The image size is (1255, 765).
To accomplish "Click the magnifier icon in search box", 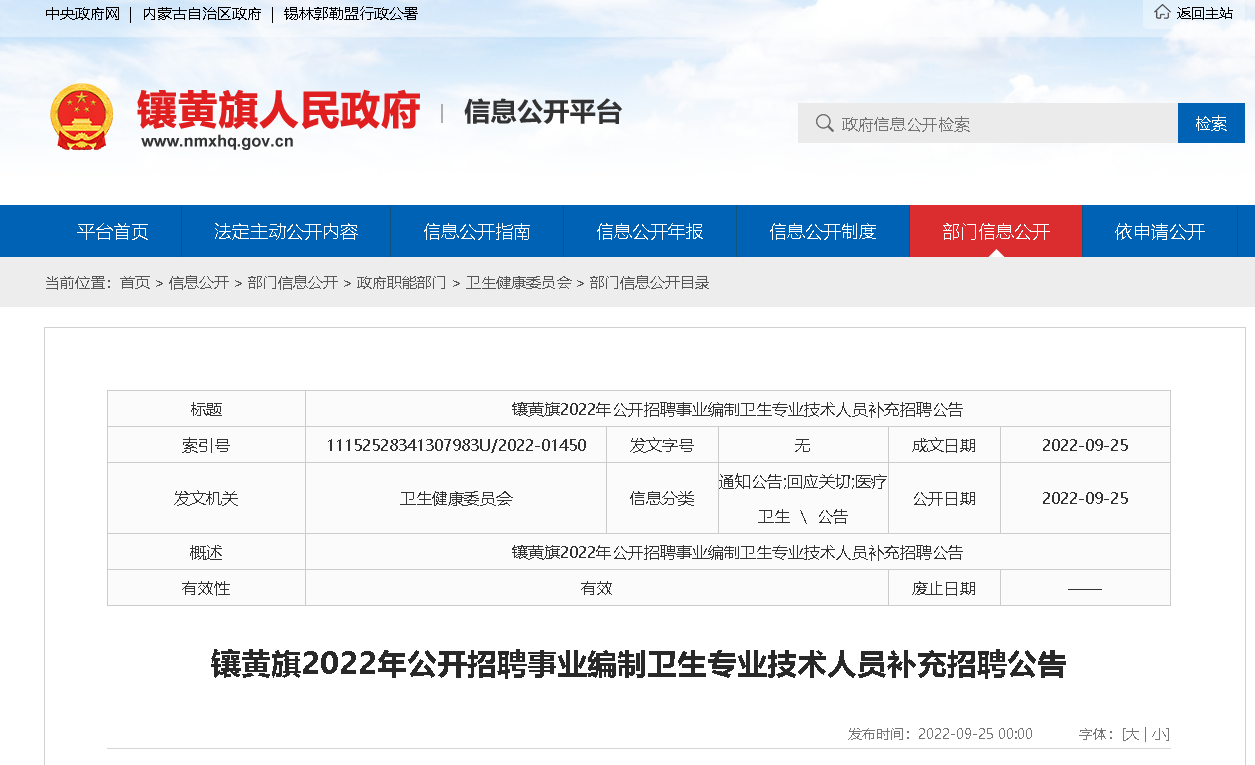I will (x=824, y=123).
